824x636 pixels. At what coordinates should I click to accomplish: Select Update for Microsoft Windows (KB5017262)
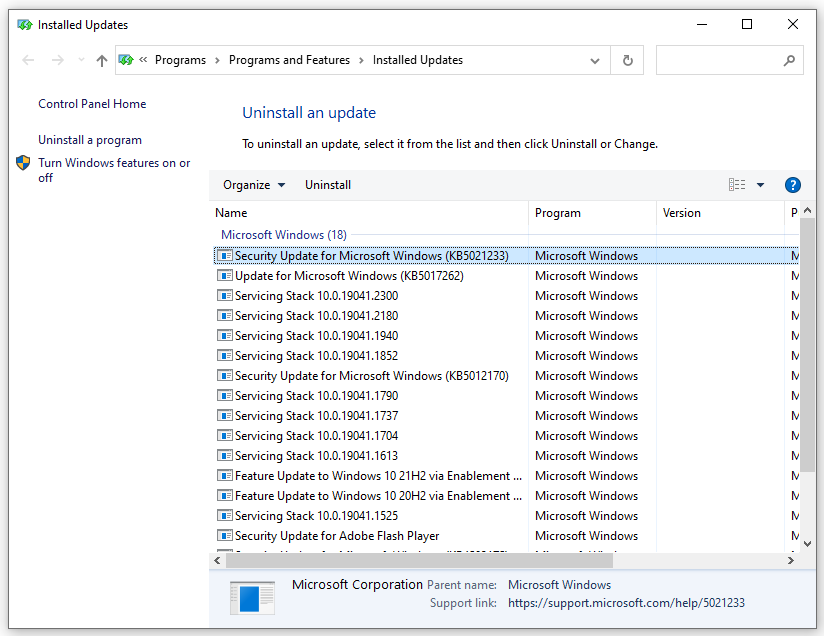[x=349, y=276]
